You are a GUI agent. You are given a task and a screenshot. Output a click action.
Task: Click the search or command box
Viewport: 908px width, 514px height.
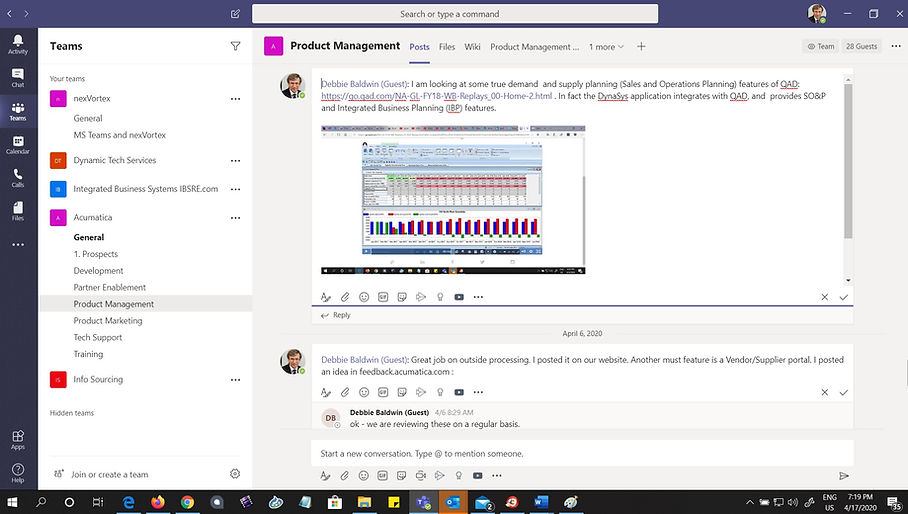(x=455, y=14)
